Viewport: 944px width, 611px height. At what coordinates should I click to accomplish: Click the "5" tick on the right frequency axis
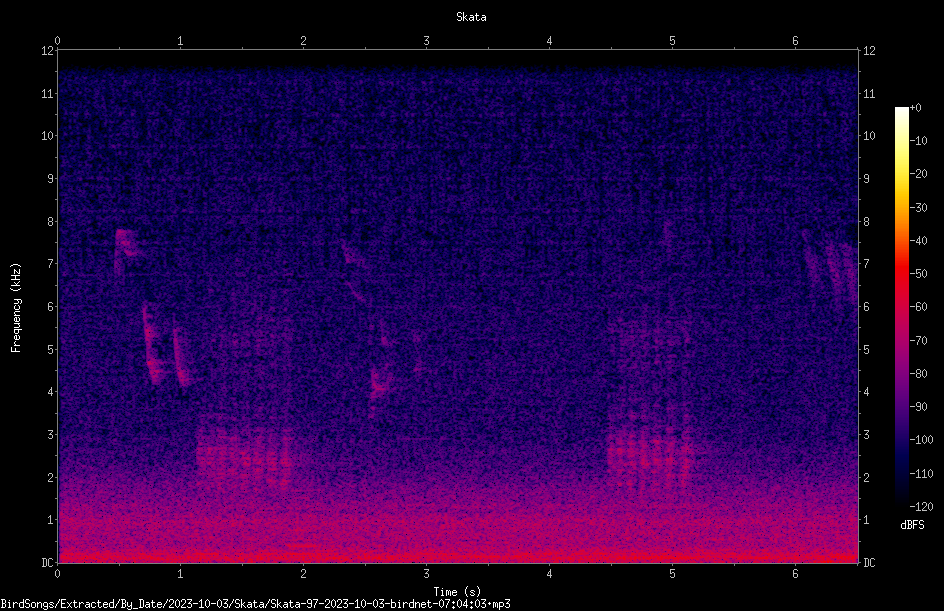pos(866,350)
